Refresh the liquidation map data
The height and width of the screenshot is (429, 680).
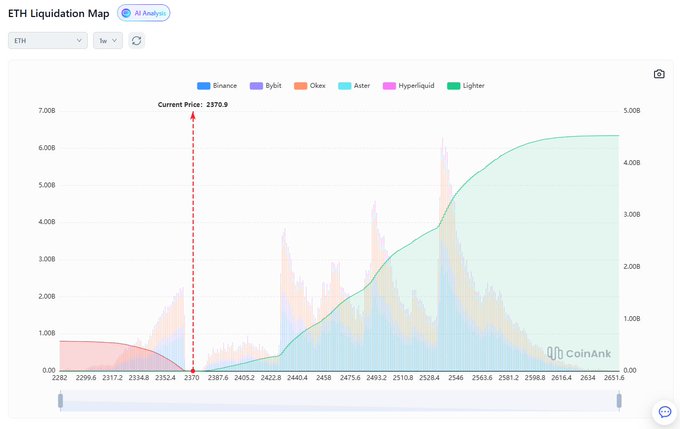[x=137, y=40]
